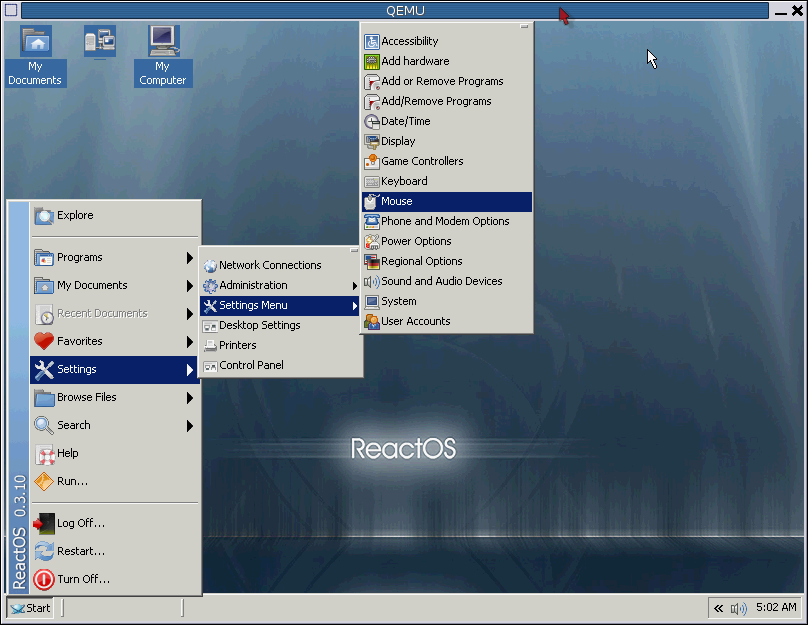808x625 pixels.
Task: Click the Phone and Modem Options icon
Action: [372, 222]
